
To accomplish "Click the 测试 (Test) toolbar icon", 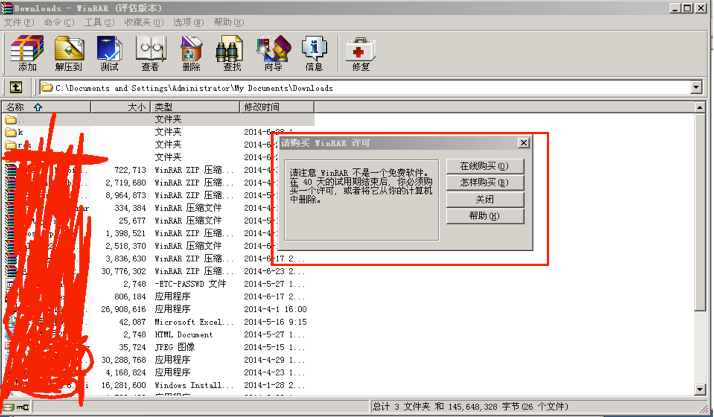I will click(109, 53).
